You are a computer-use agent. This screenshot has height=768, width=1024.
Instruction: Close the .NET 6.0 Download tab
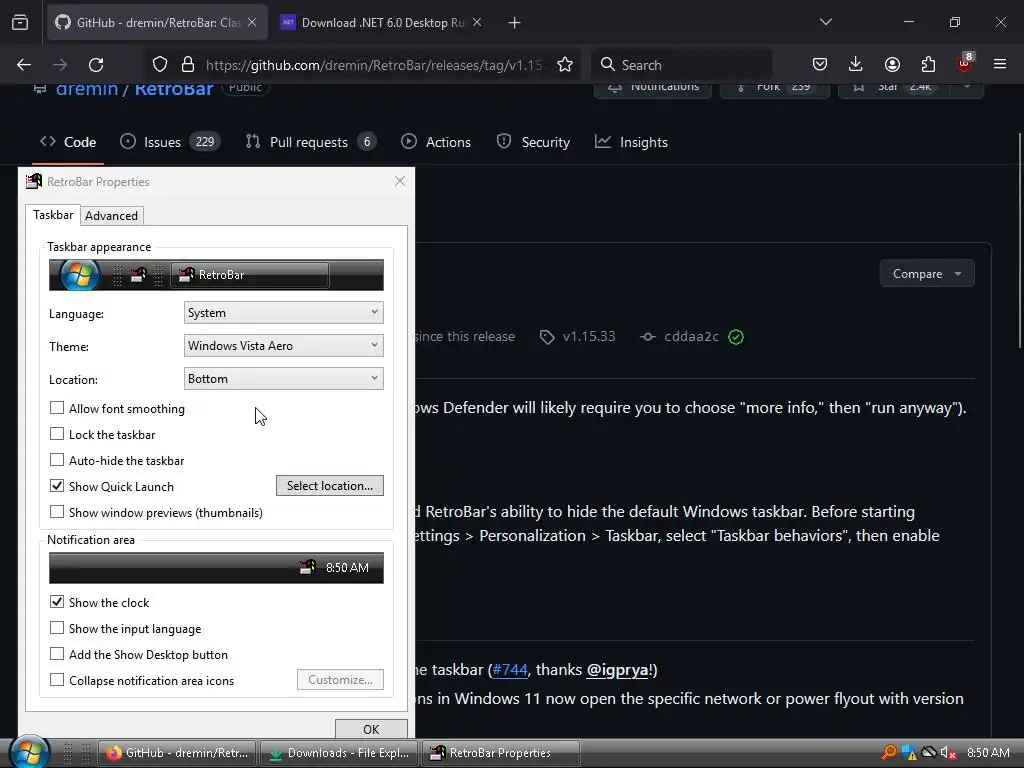click(477, 23)
